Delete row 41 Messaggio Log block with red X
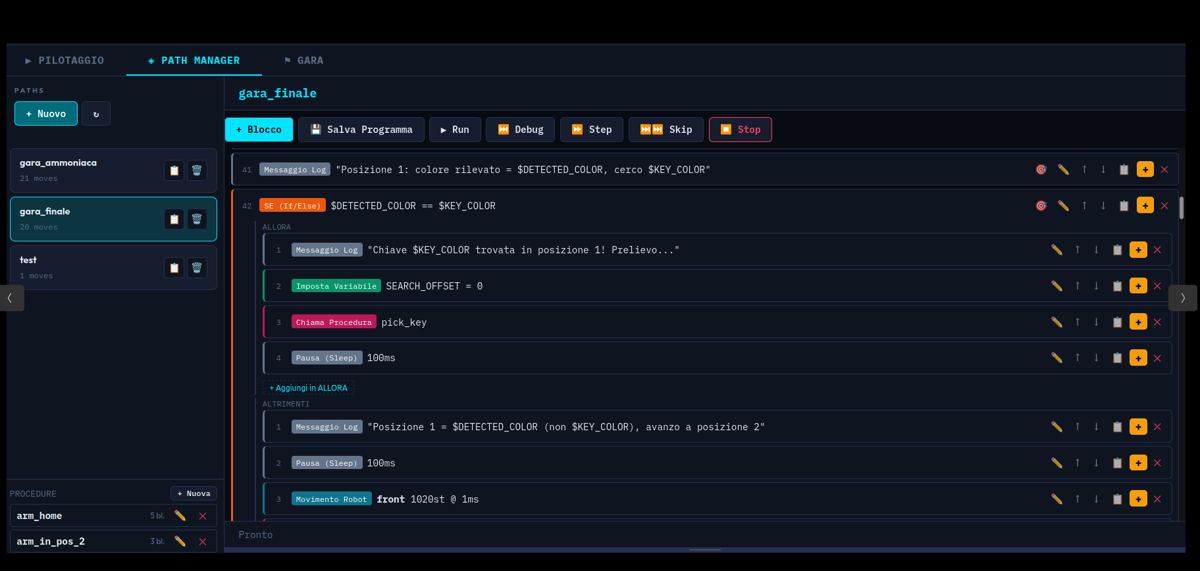The height and width of the screenshot is (571, 1200). 1164,170
